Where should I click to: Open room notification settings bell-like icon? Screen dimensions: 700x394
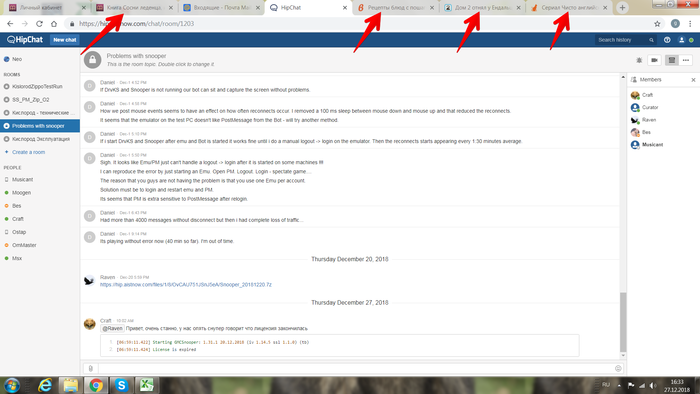pyautogui.click(x=639, y=60)
